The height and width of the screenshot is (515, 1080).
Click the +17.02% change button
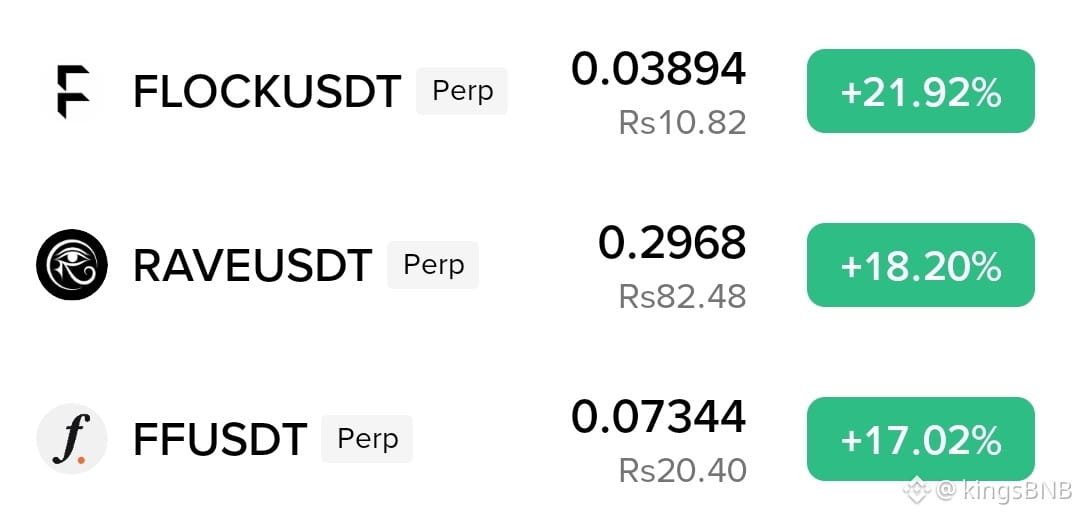(921, 439)
